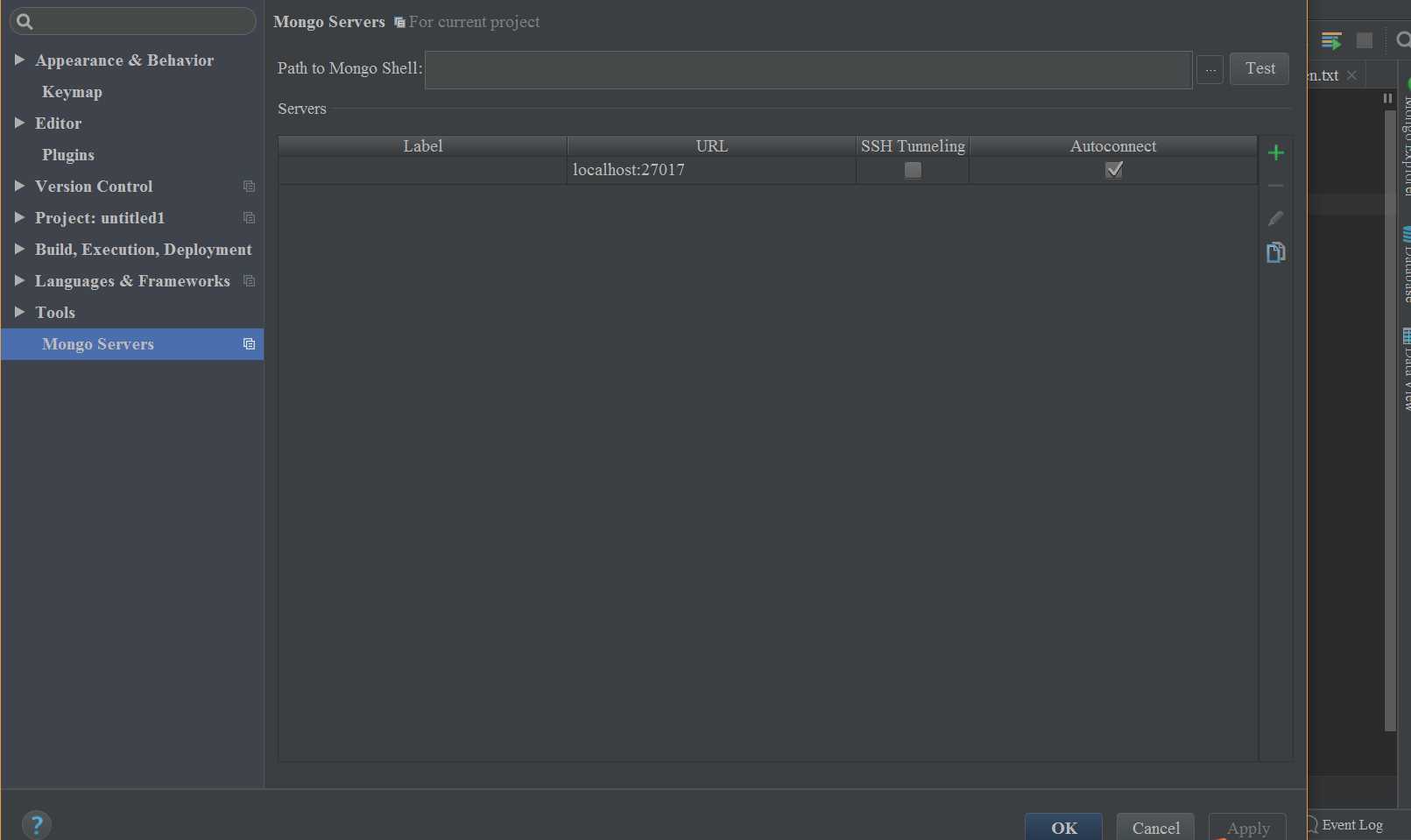
Task: Open Database tool window tab on right edge
Action: pos(1406,265)
